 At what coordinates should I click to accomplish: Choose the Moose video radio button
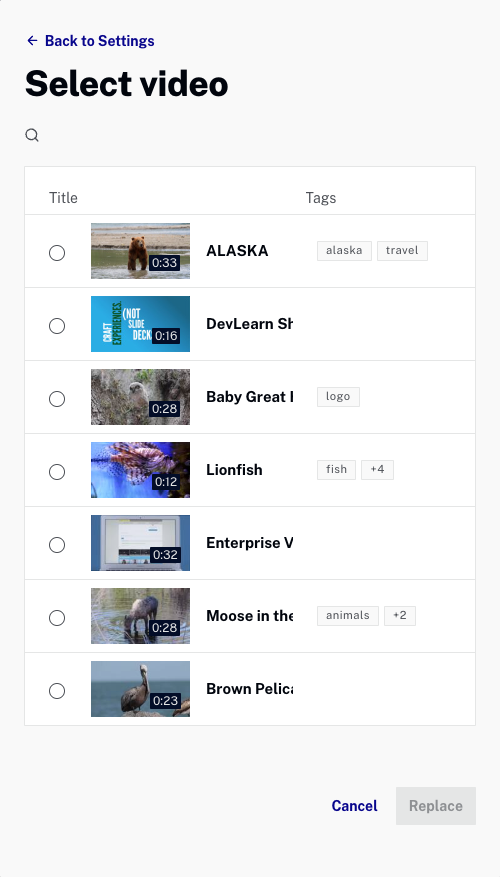coord(57,618)
